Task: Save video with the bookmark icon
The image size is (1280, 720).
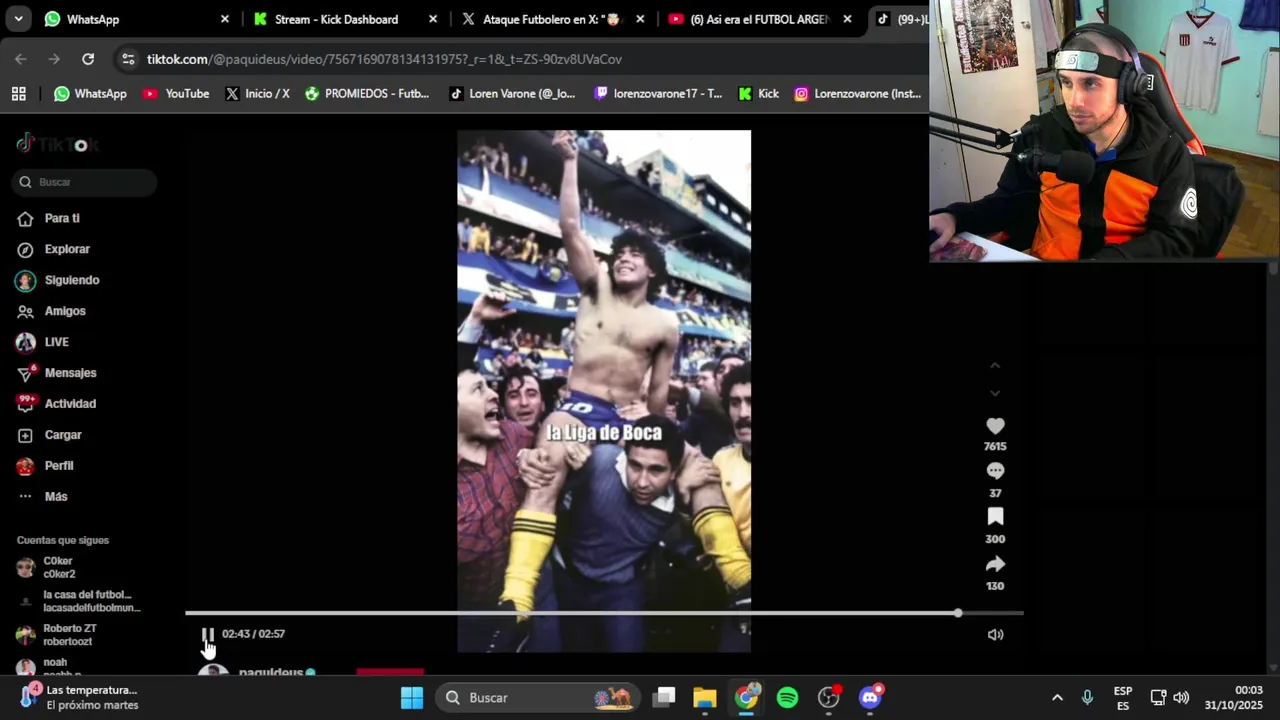Action: (x=995, y=517)
